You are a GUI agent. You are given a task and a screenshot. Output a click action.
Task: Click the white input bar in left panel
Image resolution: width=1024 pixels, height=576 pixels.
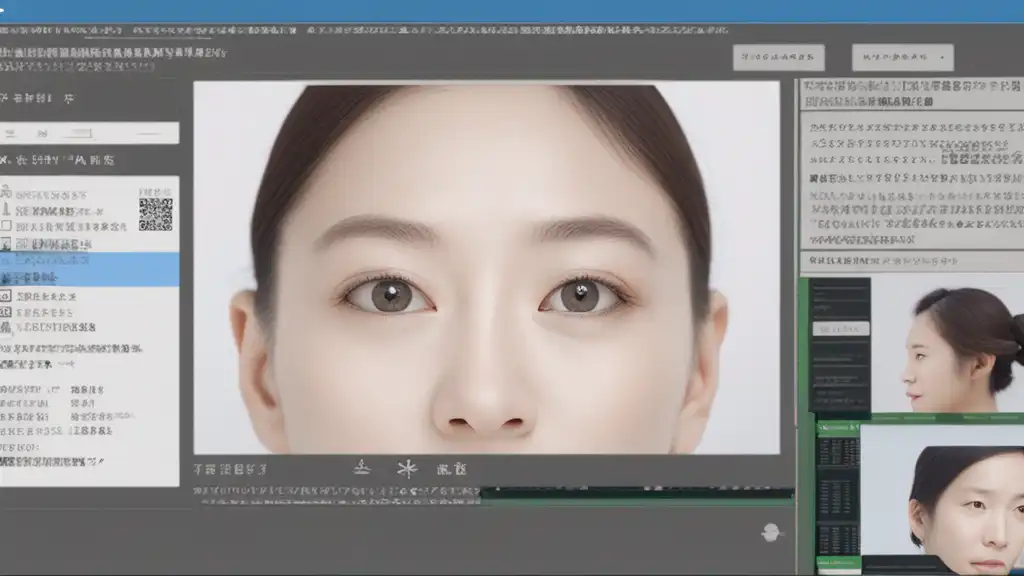[89, 133]
